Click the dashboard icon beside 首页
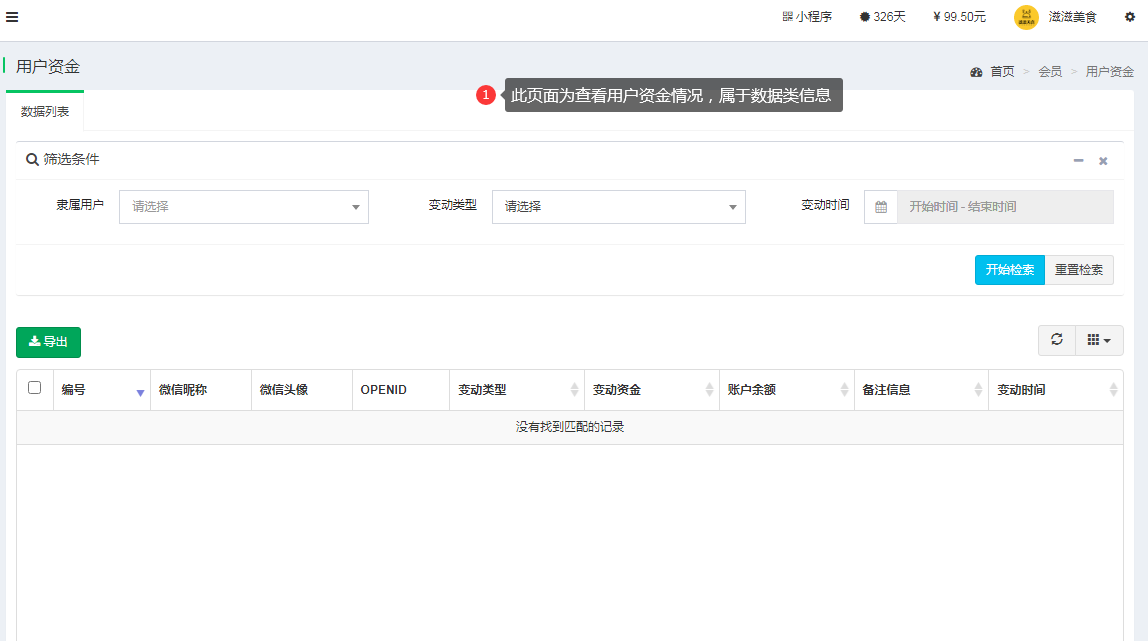 [976, 72]
